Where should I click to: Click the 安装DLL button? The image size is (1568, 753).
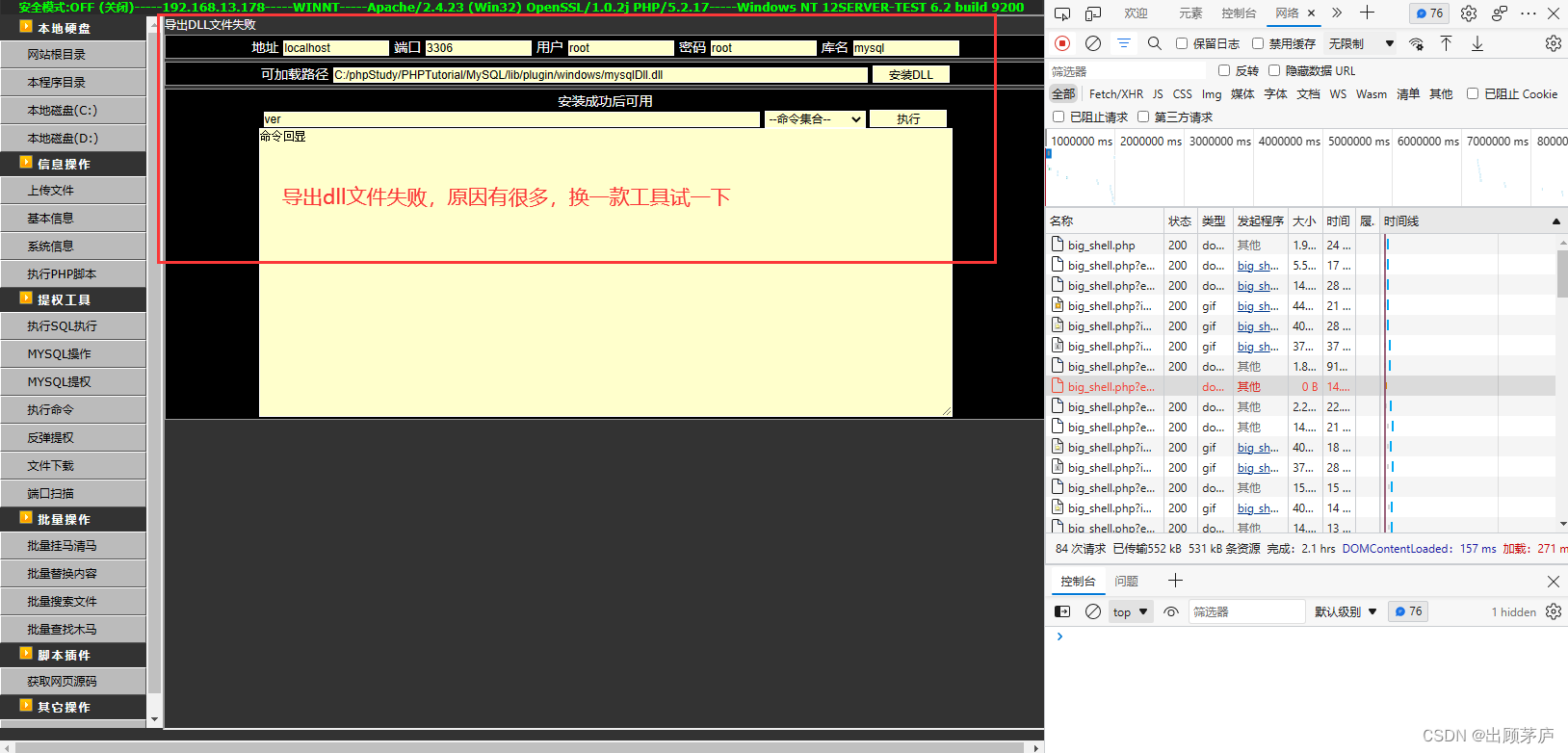pos(910,74)
